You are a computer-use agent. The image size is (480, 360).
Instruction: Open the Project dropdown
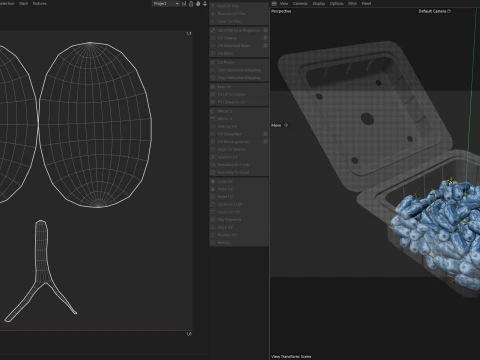pyautogui.click(x=166, y=4)
